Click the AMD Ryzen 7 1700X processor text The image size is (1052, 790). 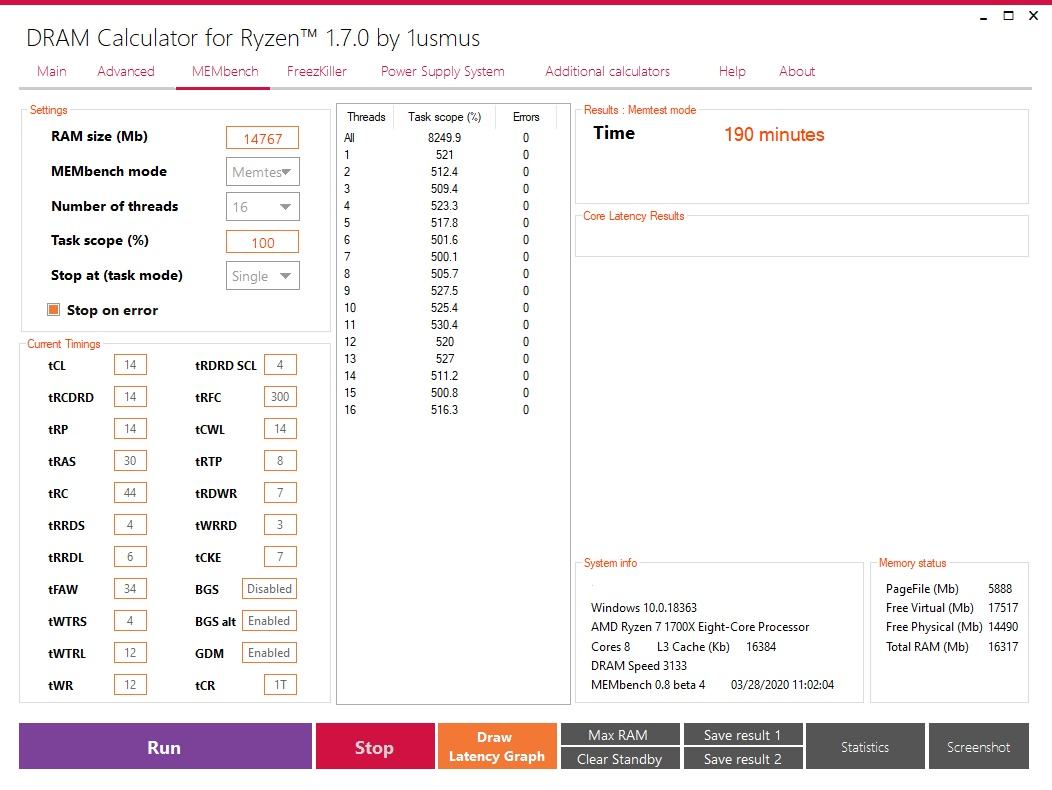tap(700, 627)
